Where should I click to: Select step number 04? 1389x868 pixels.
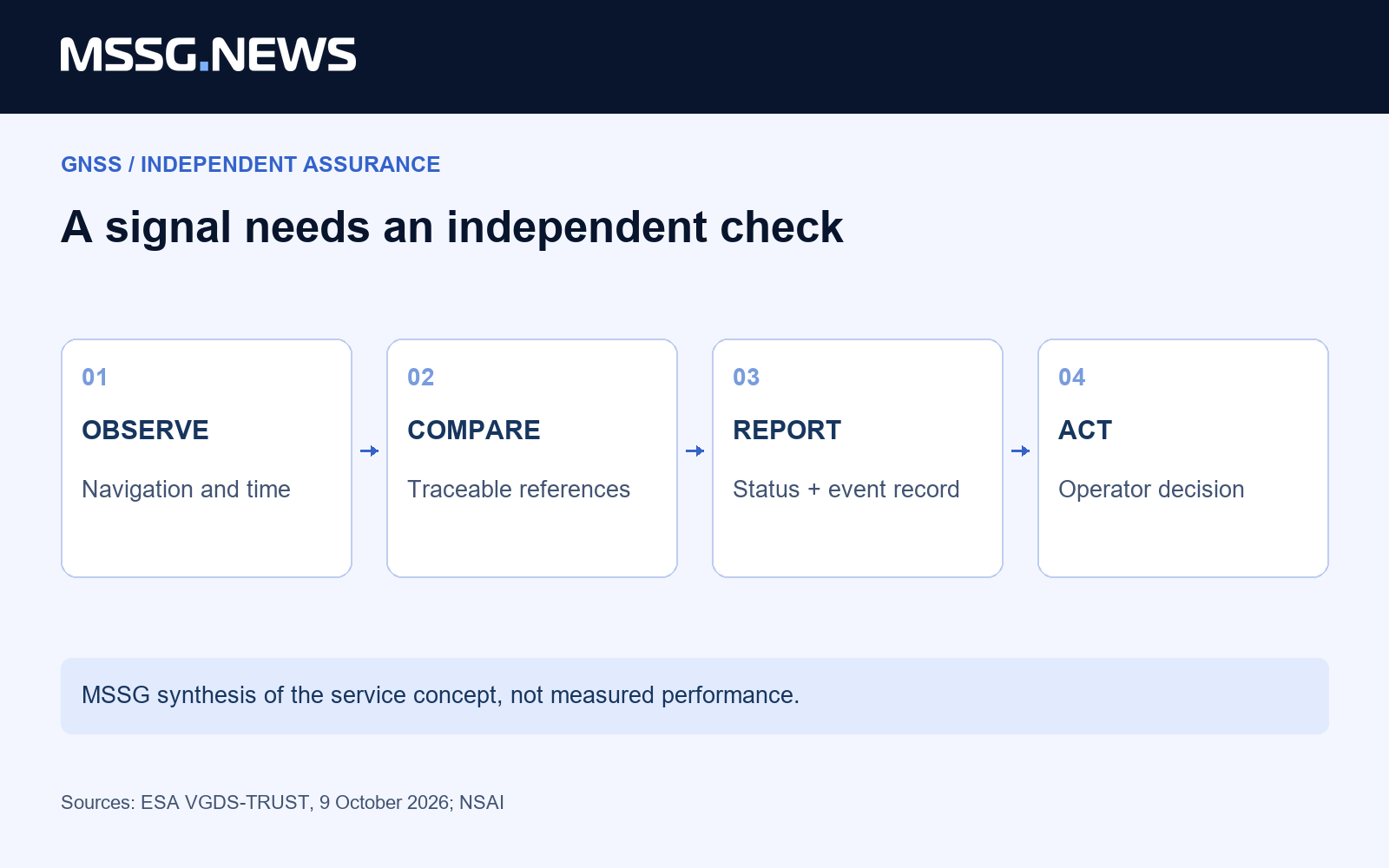pyautogui.click(x=1071, y=378)
